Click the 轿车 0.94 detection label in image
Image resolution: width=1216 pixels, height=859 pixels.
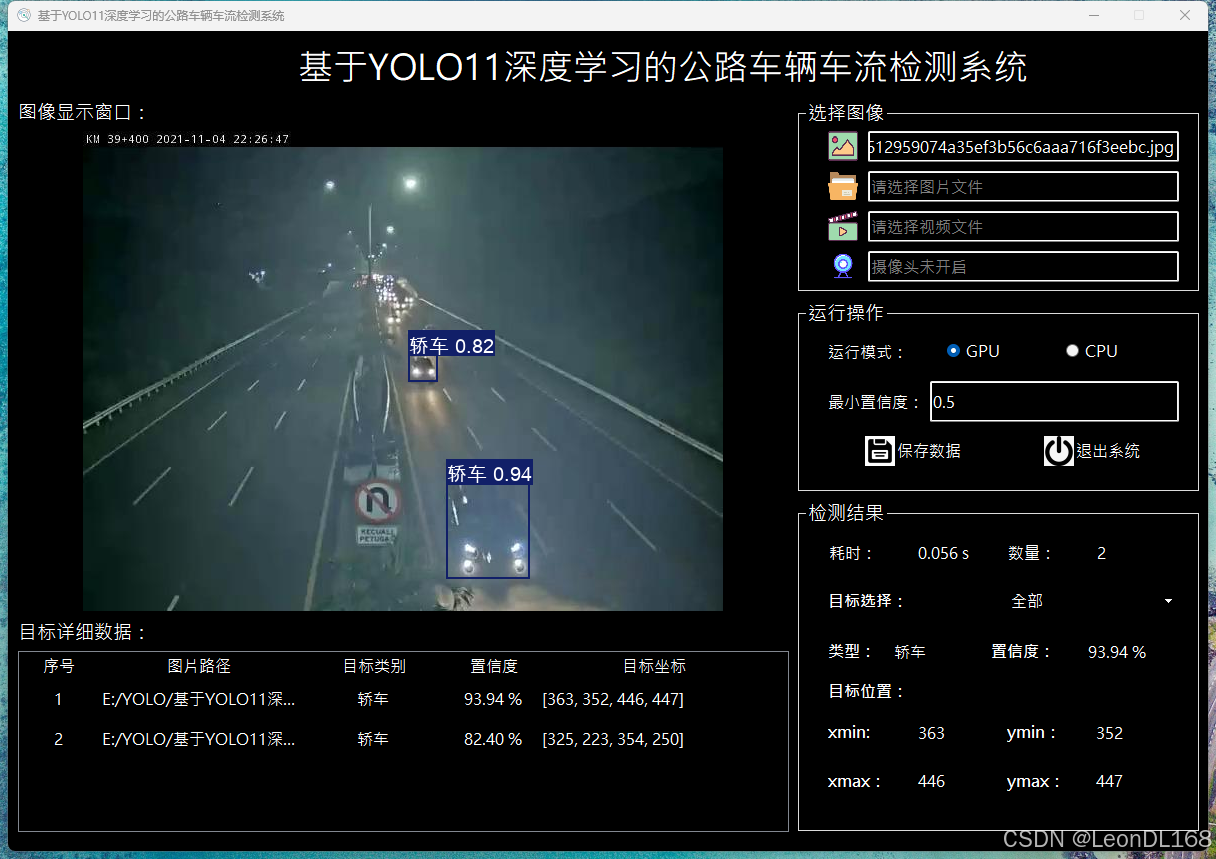pyautogui.click(x=489, y=474)
